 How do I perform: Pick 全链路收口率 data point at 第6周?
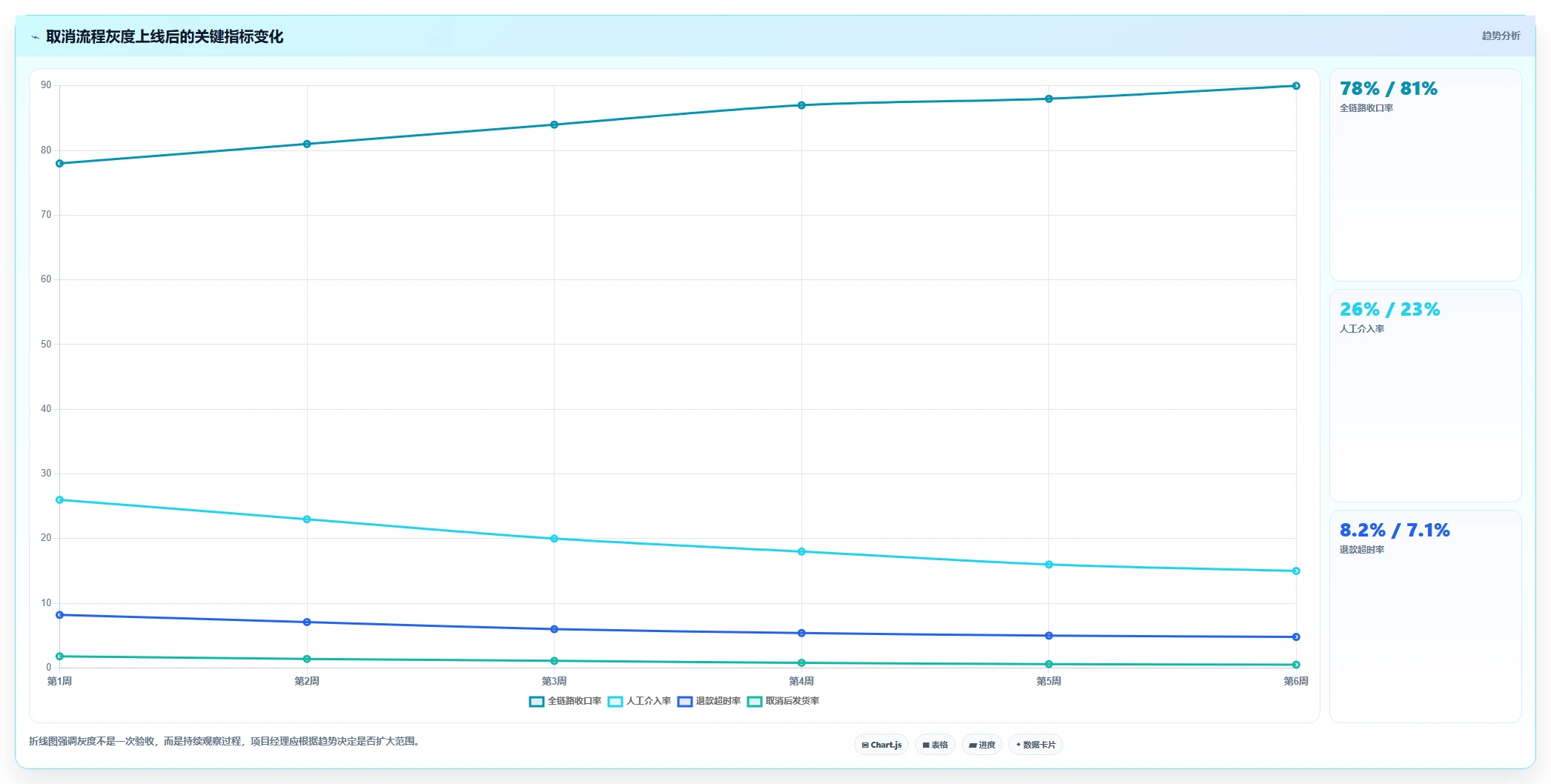(1296, 86)
